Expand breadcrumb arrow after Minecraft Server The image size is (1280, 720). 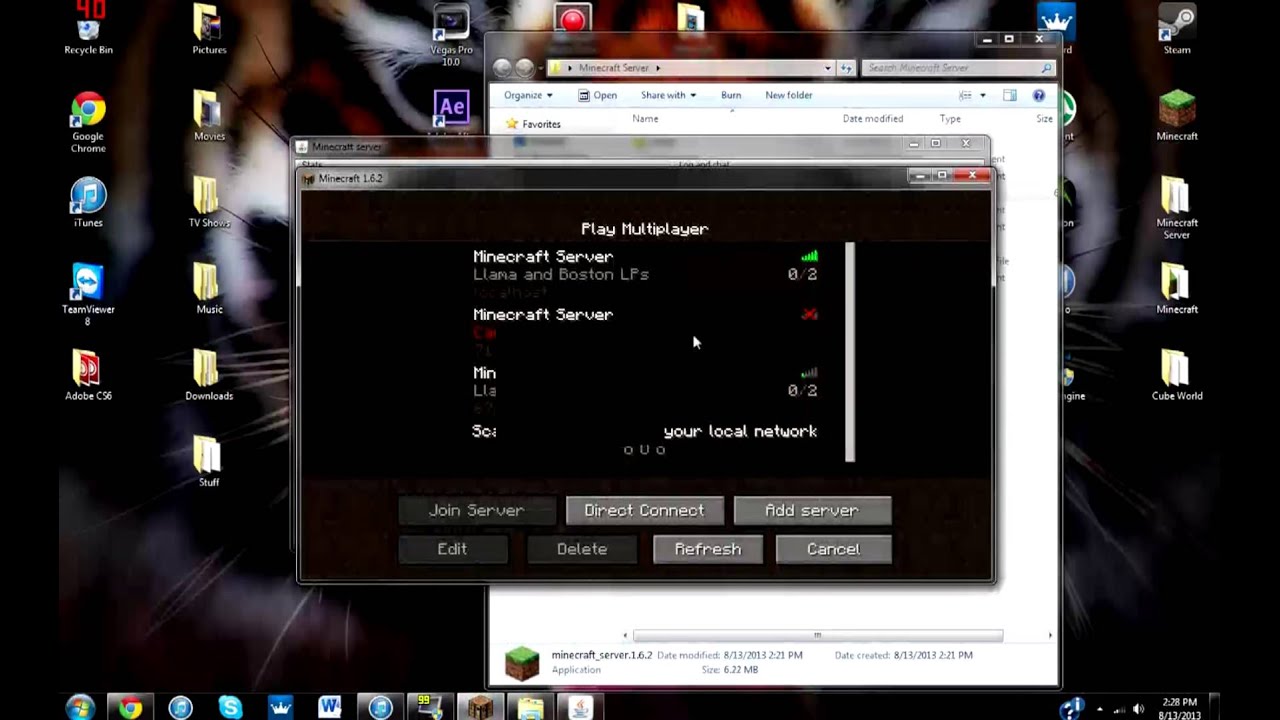[658, 68]
